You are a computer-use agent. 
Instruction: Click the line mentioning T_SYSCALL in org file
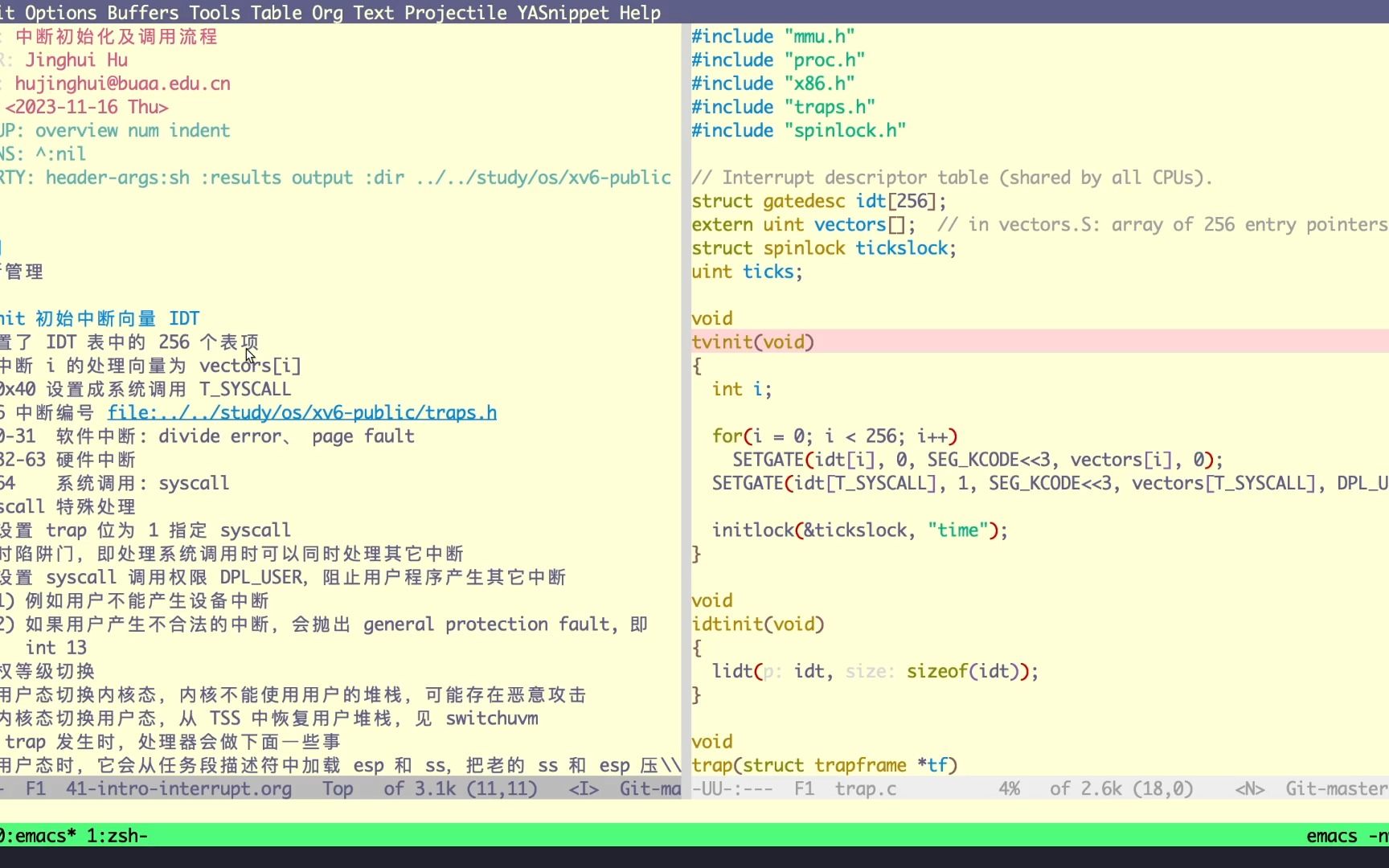145,389
